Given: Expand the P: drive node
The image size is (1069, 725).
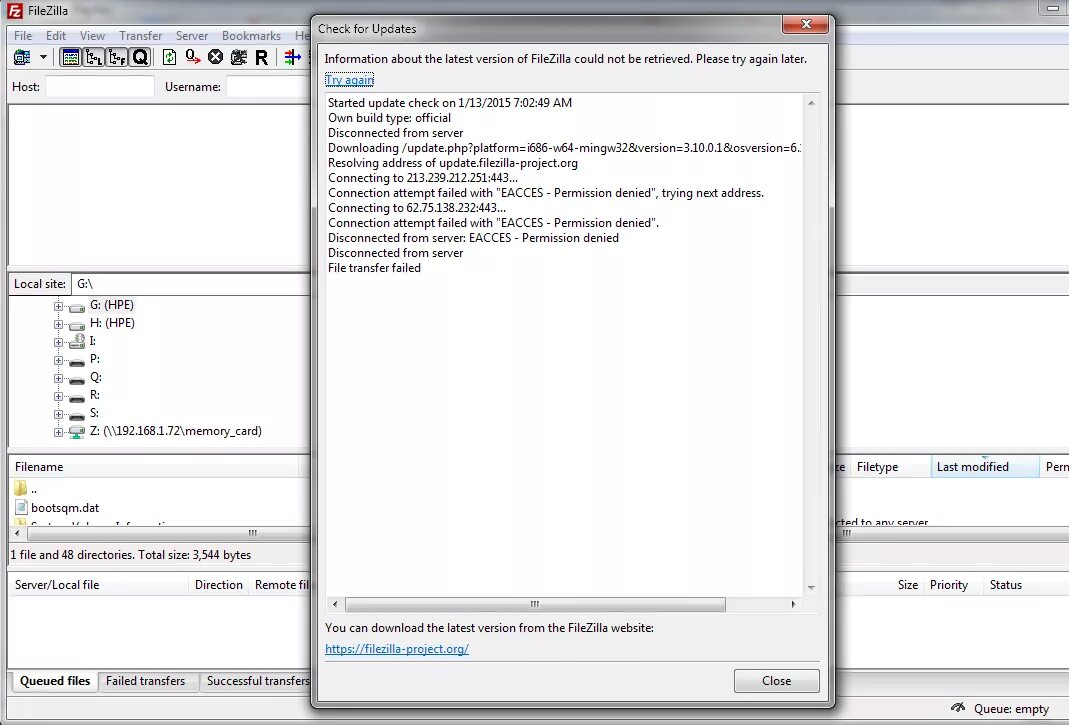Looking at the screenshot, I should pyautogui.click(x=59, y=360).
